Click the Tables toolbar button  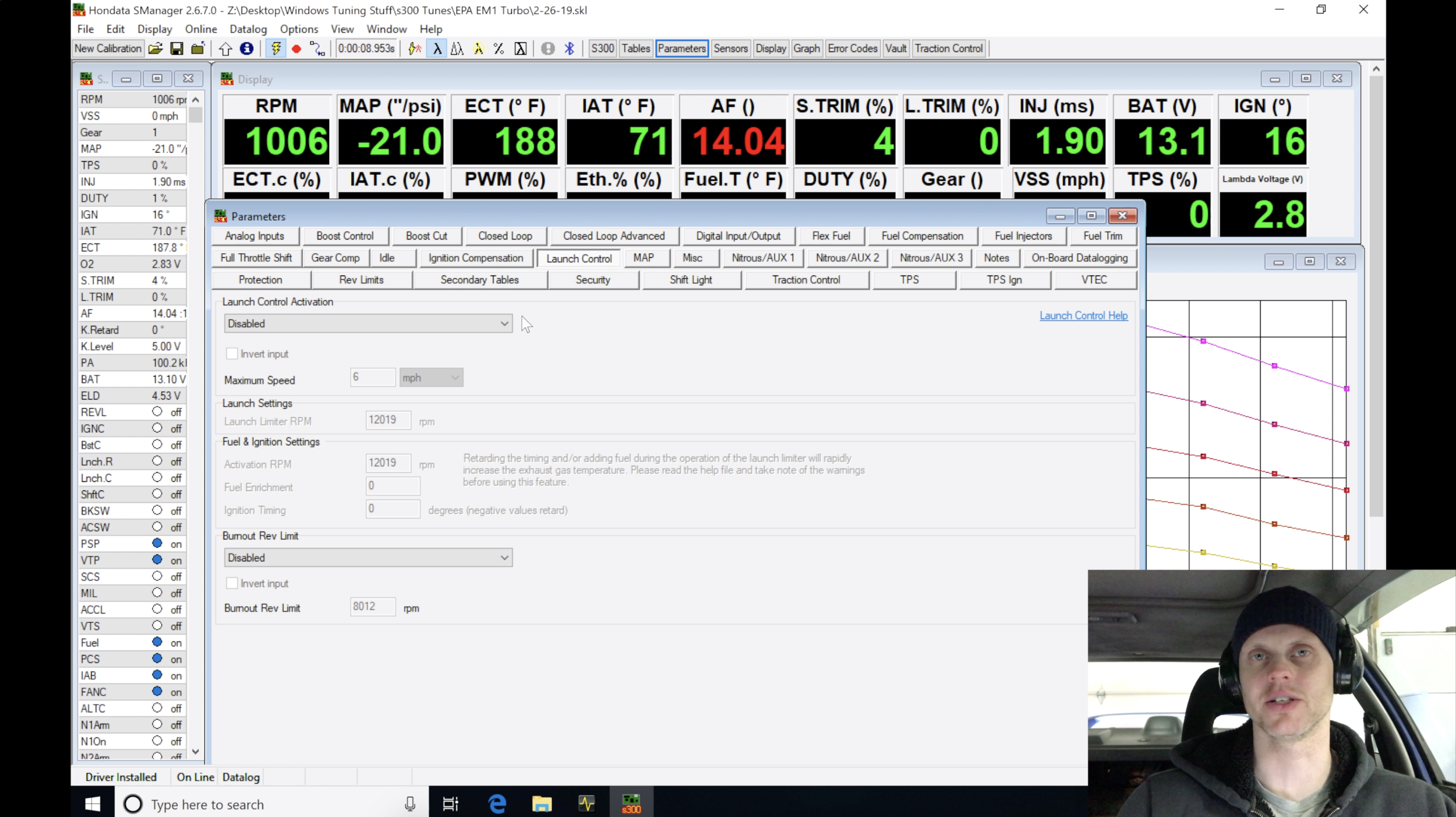(635, 49)
